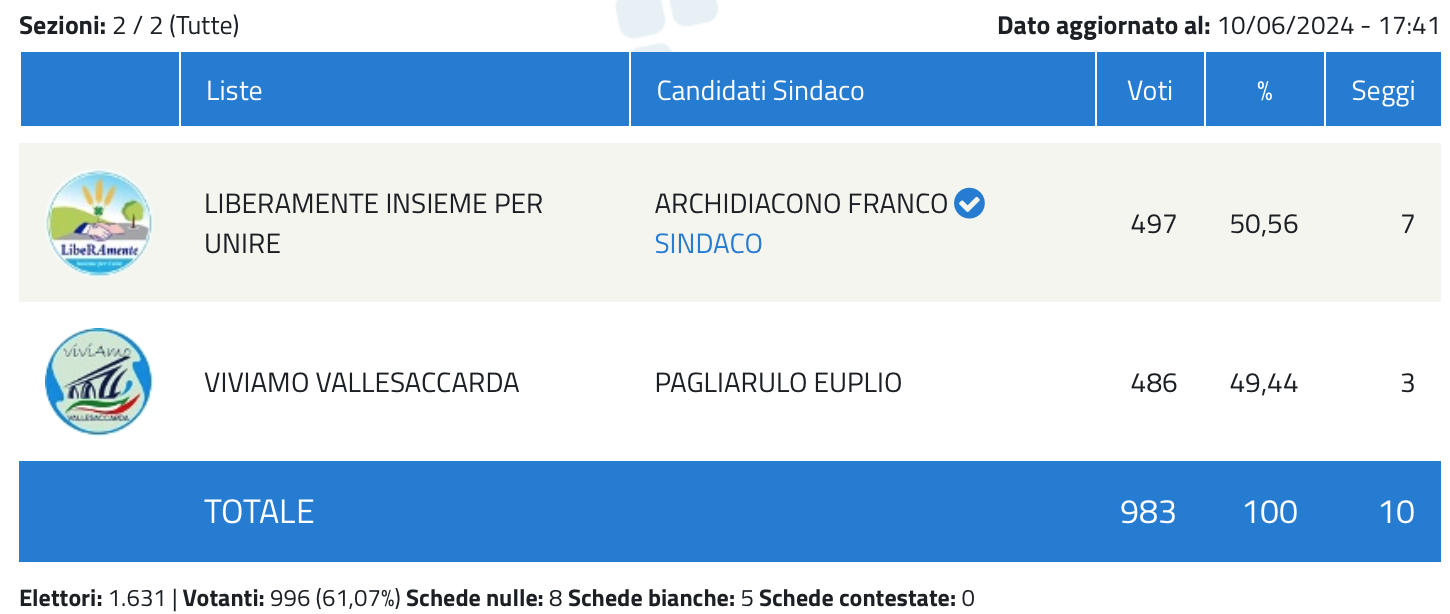Click the 497 votes value
Screen dimensions: 1450x614
click(x=1153, y=223)
